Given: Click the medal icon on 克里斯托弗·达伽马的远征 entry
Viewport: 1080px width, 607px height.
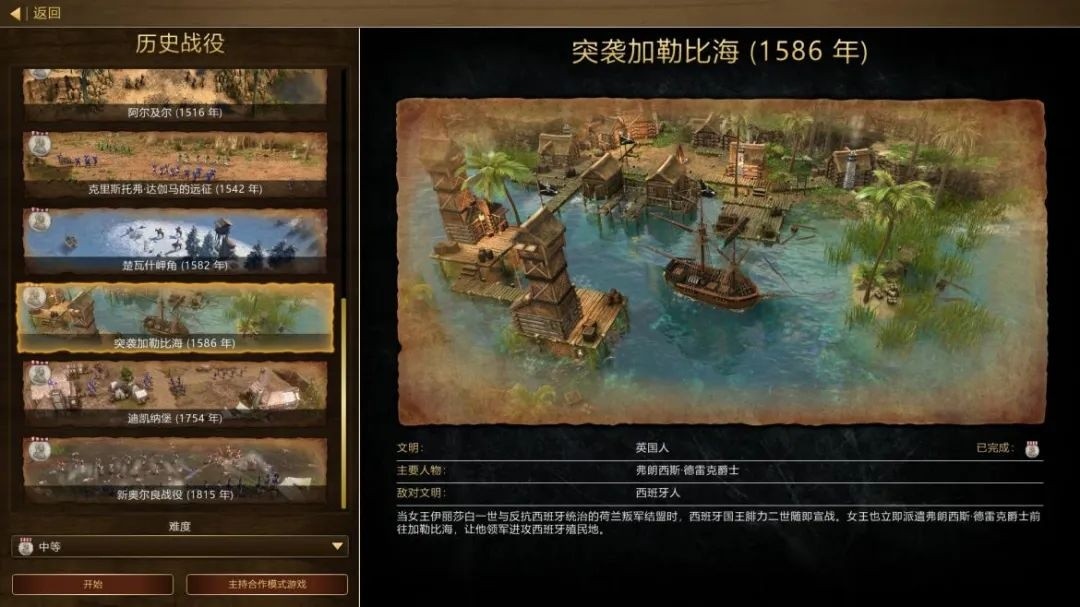Looking at the screenshot, I should [x=39, y=145].
